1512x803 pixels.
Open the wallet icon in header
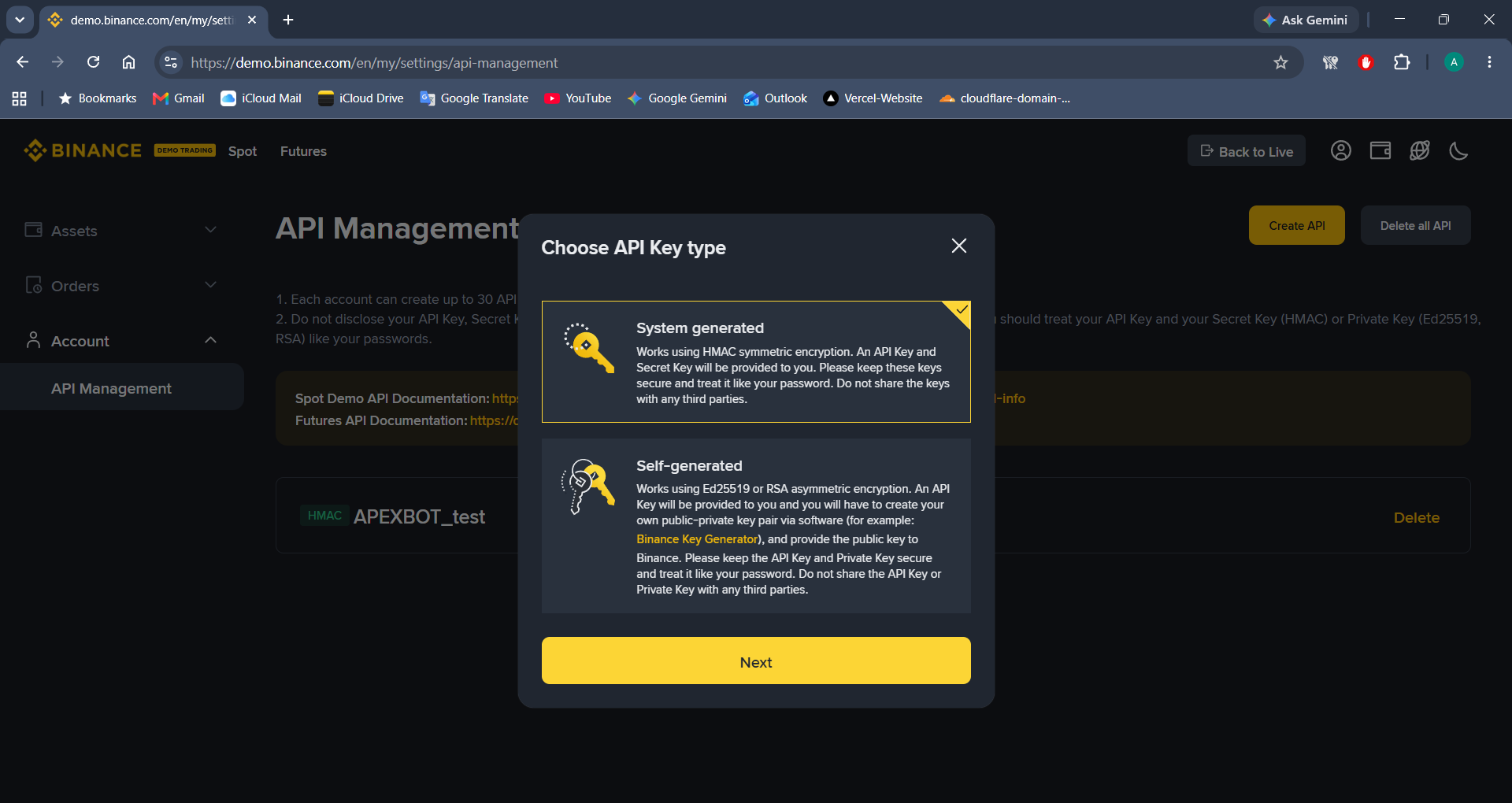coord(1380,150)
